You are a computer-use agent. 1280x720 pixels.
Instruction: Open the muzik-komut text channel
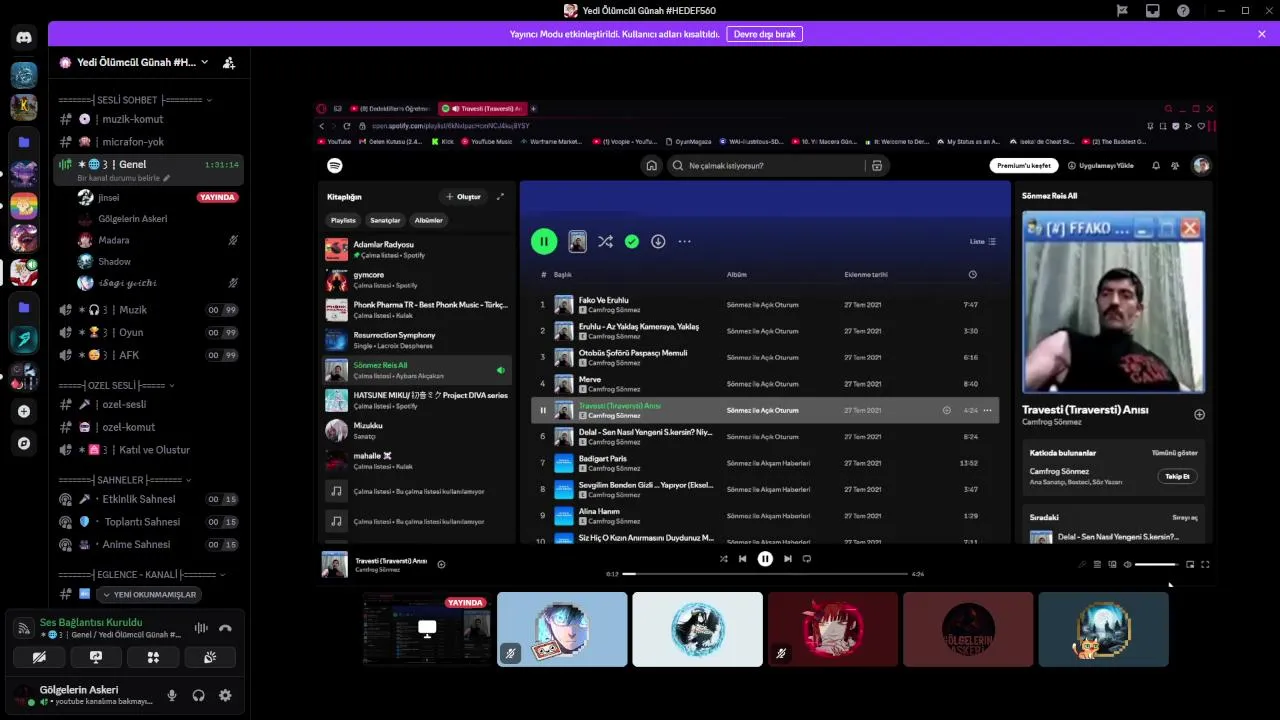(148, 119)
